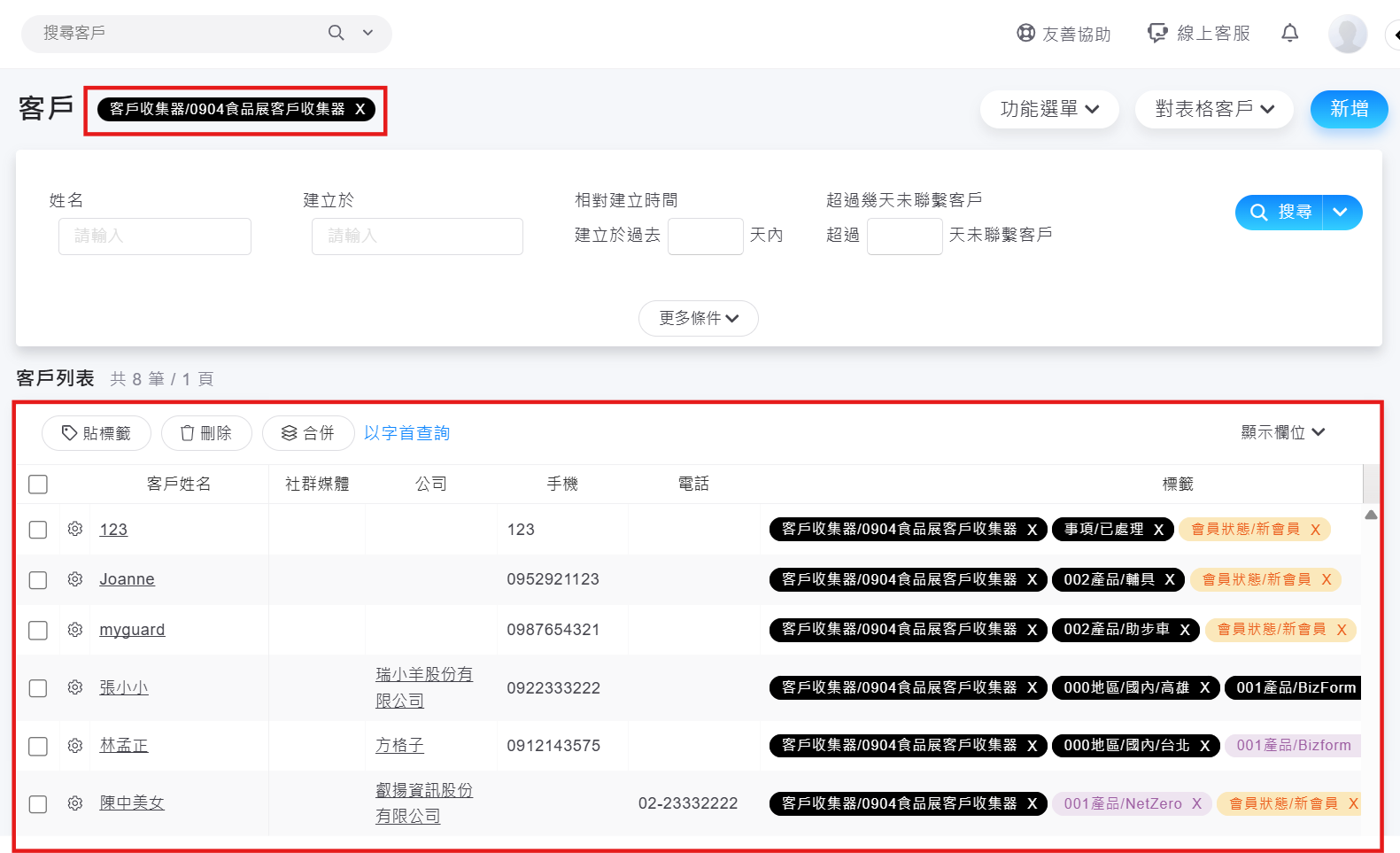The width and height of the screenshot is (1400, 853).
Task: Expand the 功能選單 dropdown
Action: coord(1048,109)
